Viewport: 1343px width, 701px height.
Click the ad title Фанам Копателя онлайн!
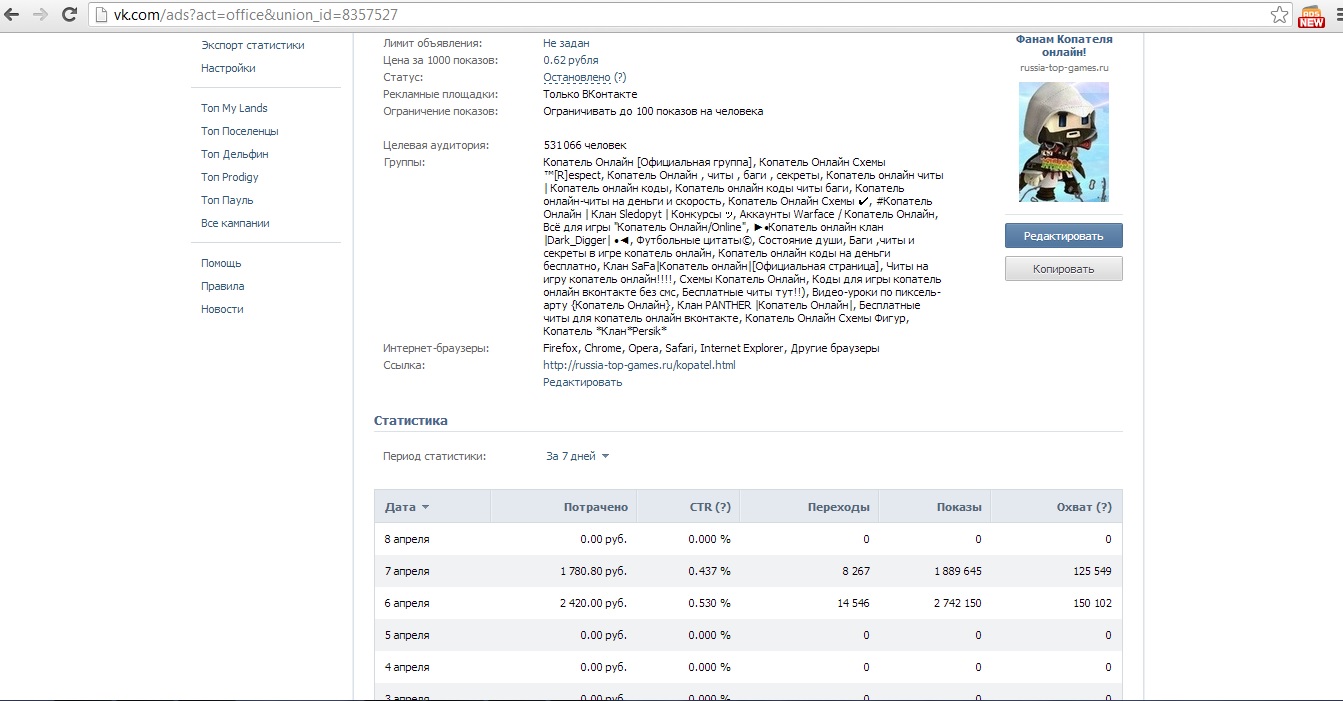pyautogui.click(x=1063, y=45)
